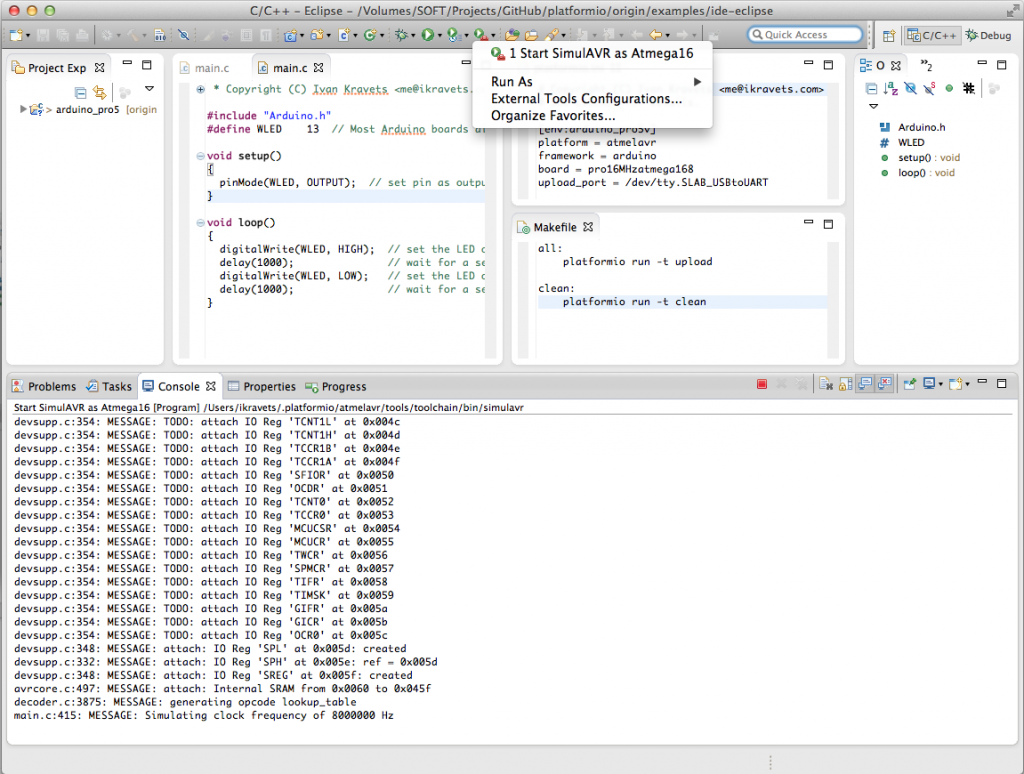Click the New Class icon
This screenshot has height=774, width=1024.
pos(370,35)
